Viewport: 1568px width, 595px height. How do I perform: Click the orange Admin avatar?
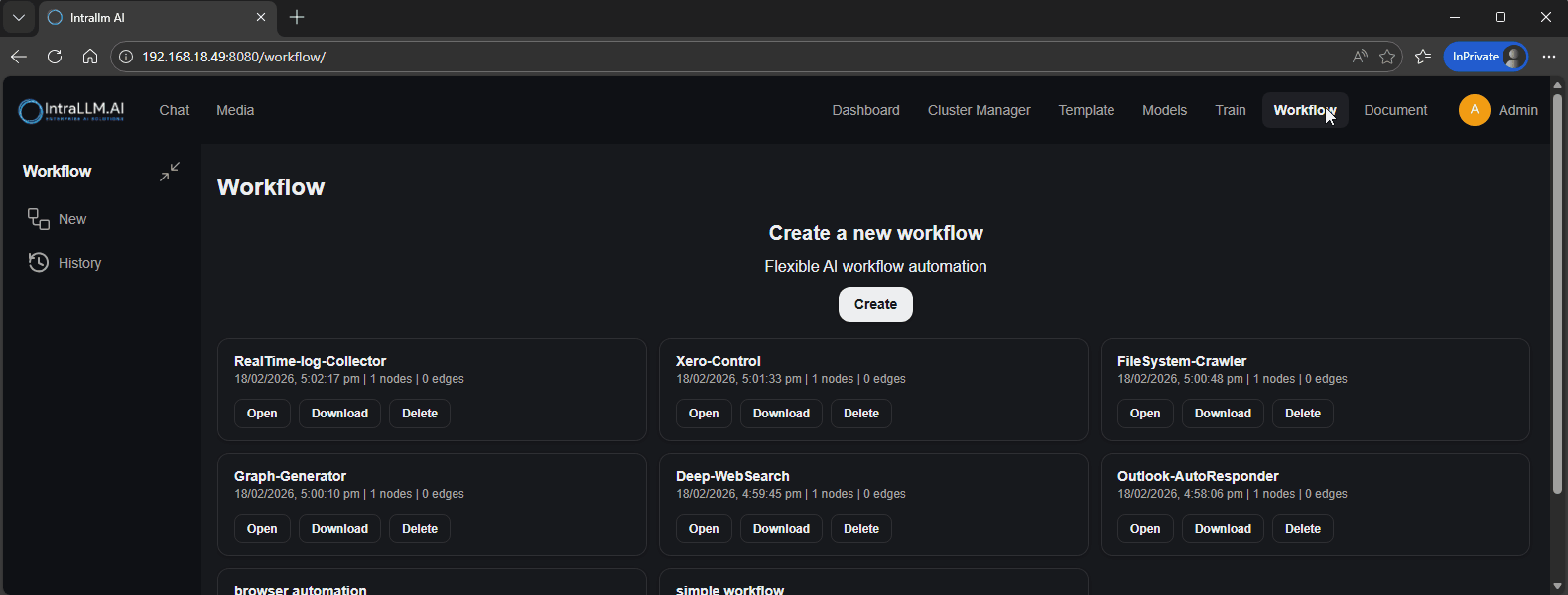(x=1475, y=110)
